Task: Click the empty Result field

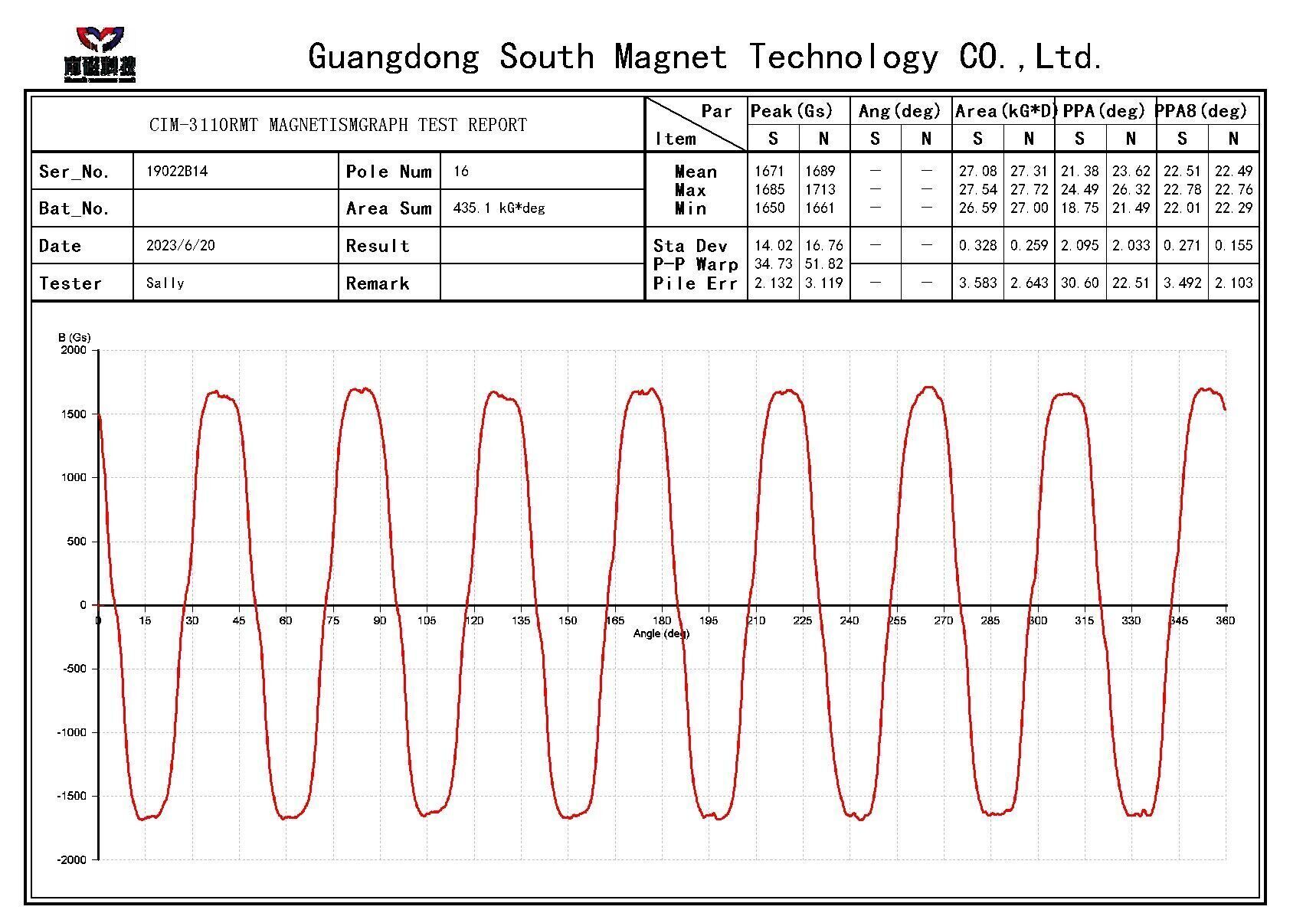Action: 542,246
